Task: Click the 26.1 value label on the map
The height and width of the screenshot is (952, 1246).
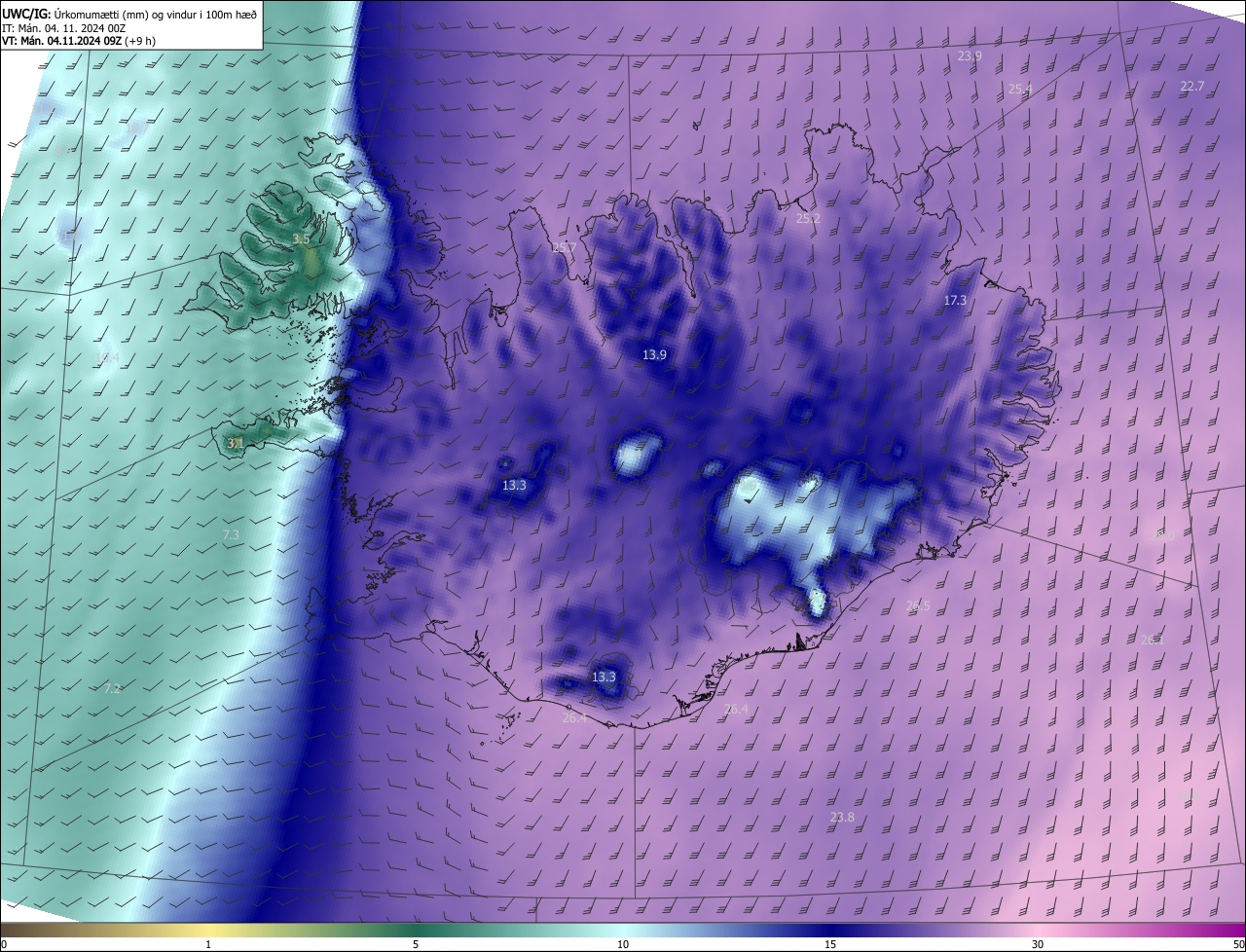Action: 1153,640
